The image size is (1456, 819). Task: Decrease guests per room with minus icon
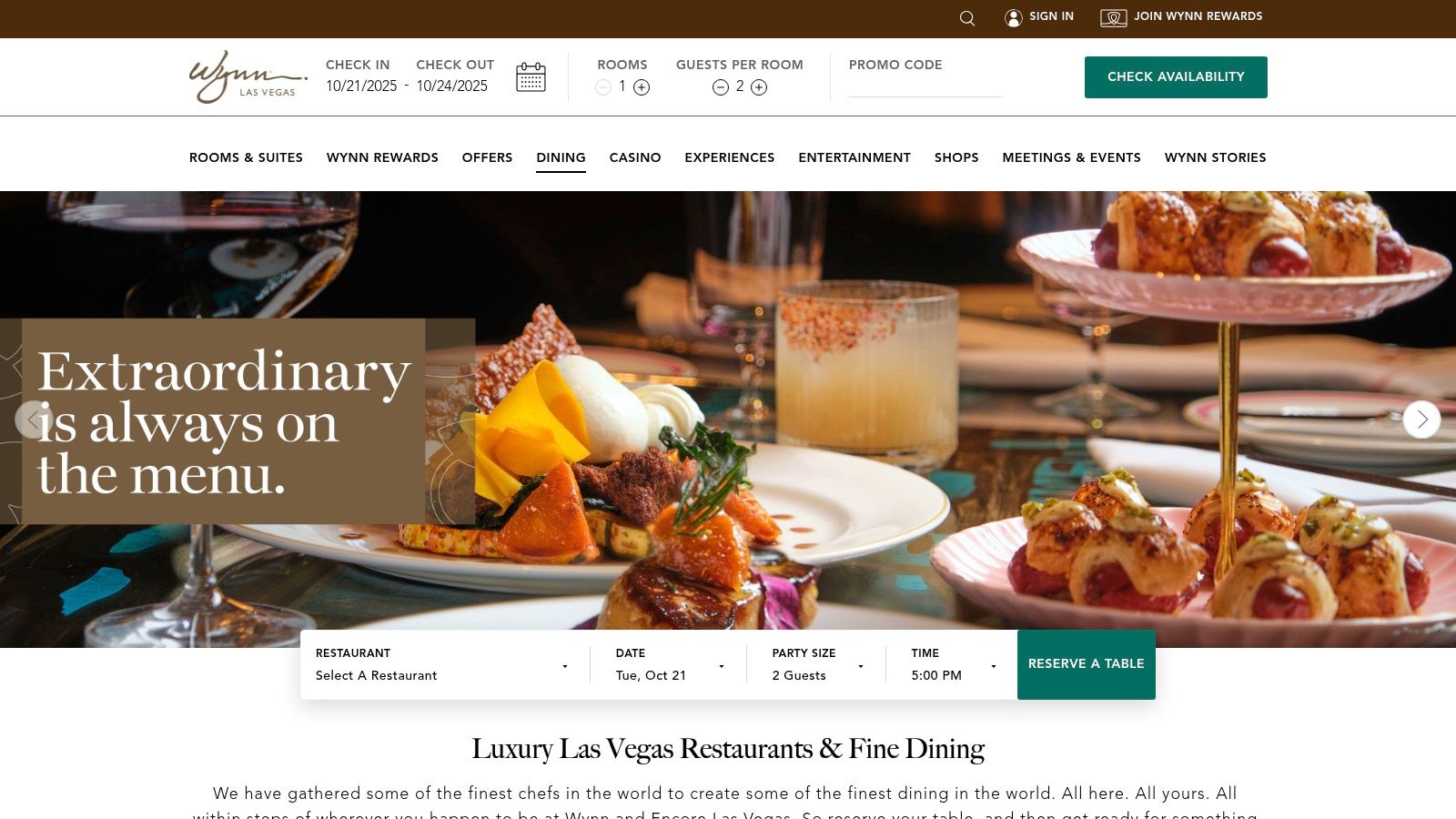click(721, 87)
